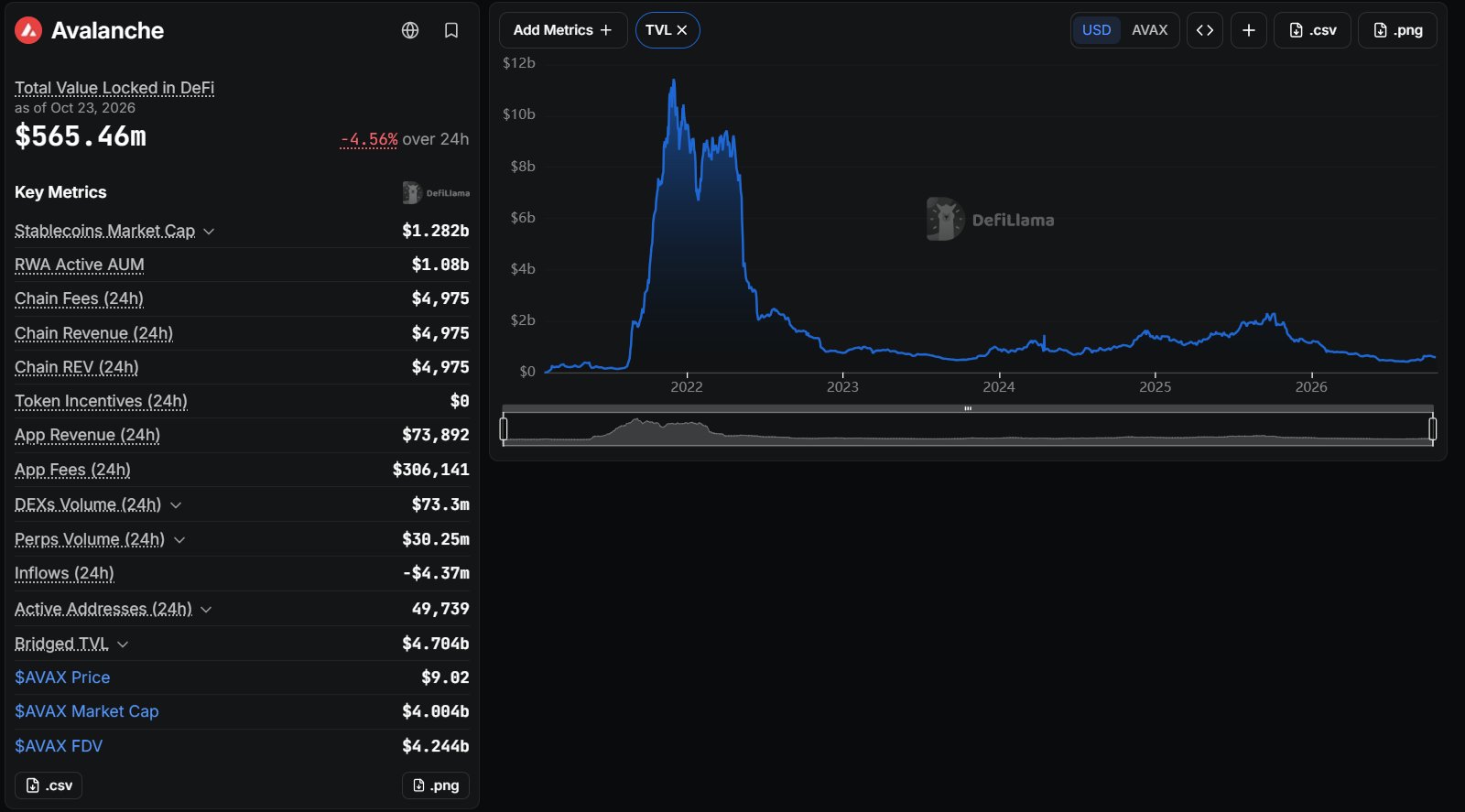Grab the right handle of chart range slider

coord(1433,428)
